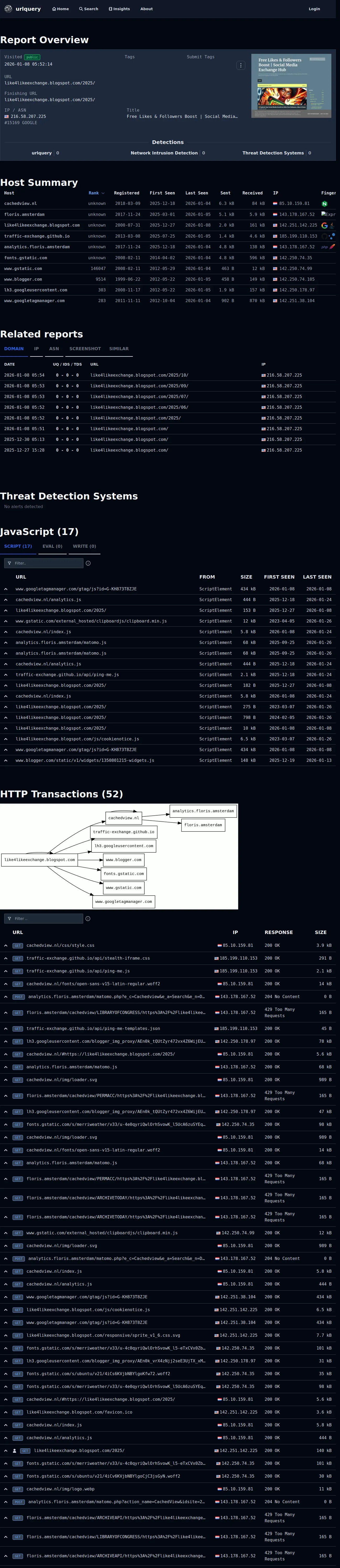Click the like4likeexchange.blogspot.com node in the graph
Viewport: 340px width, 1568px height.
(39, 860)
